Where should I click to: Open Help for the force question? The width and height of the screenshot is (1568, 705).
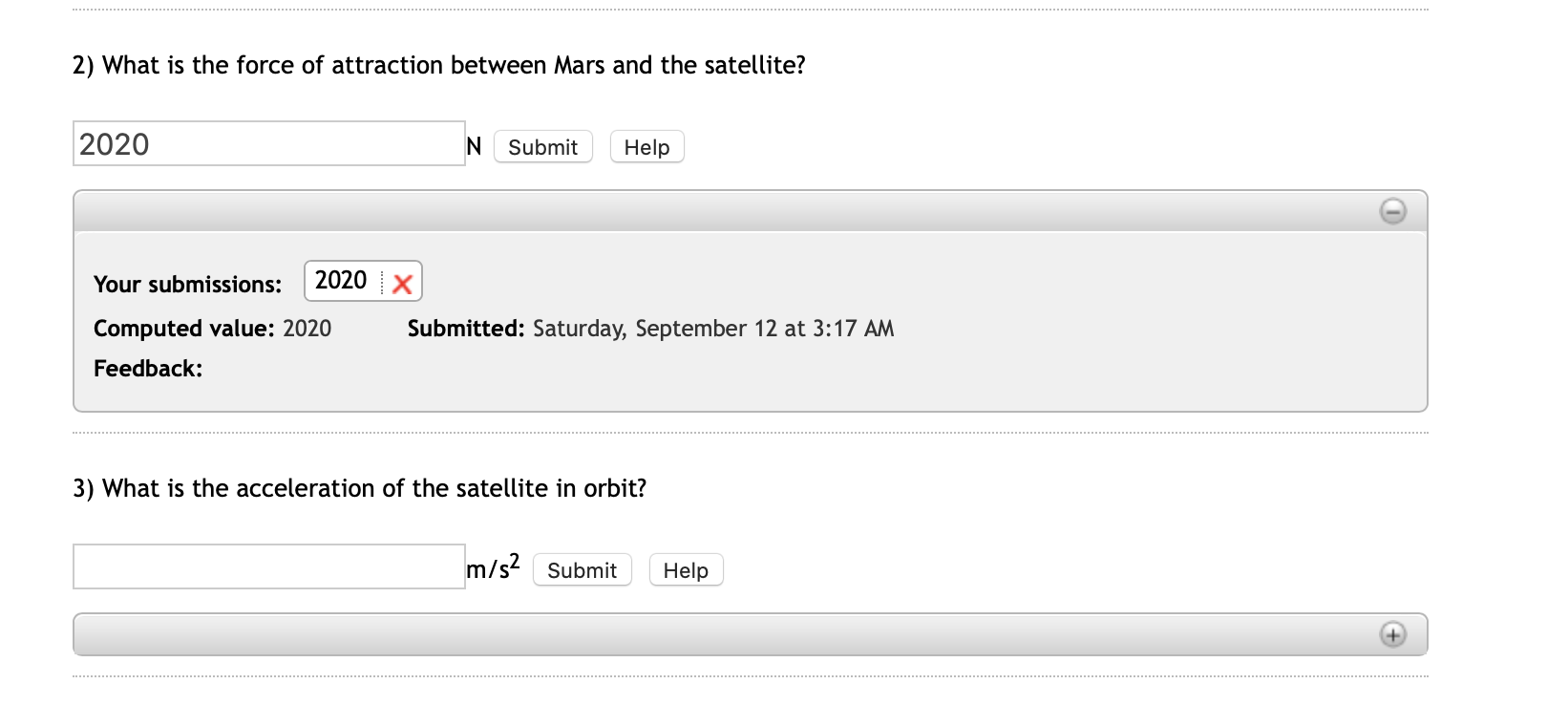[x=646, y=147]
